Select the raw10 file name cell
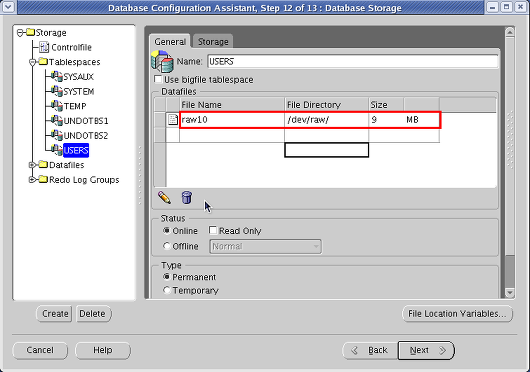Screen dimensions: 530x372 [x=232, y=120]
